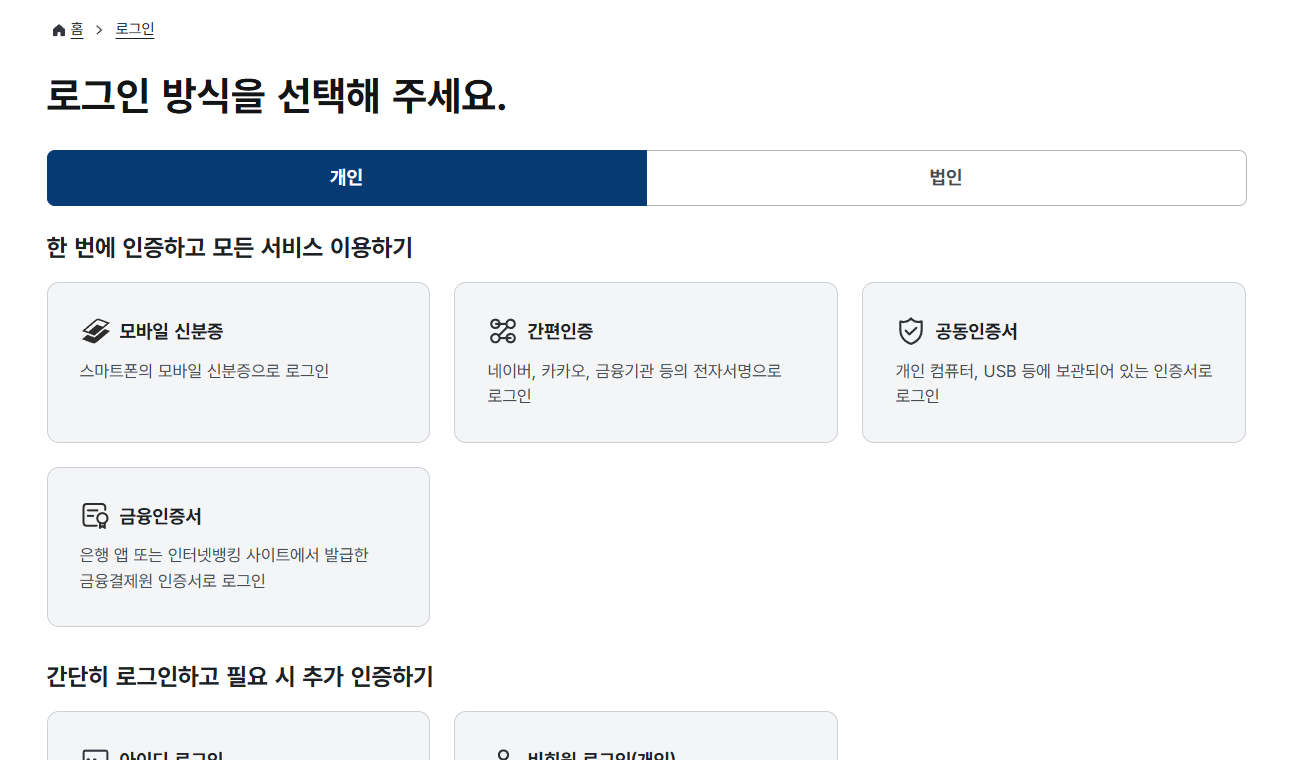The width and height of the screenshot is (1292, 760).
Task: Click heading '한 번에 인증하고 모든 서비스 이용하기'
Action: pyautogui.click(x=230, y=247)
